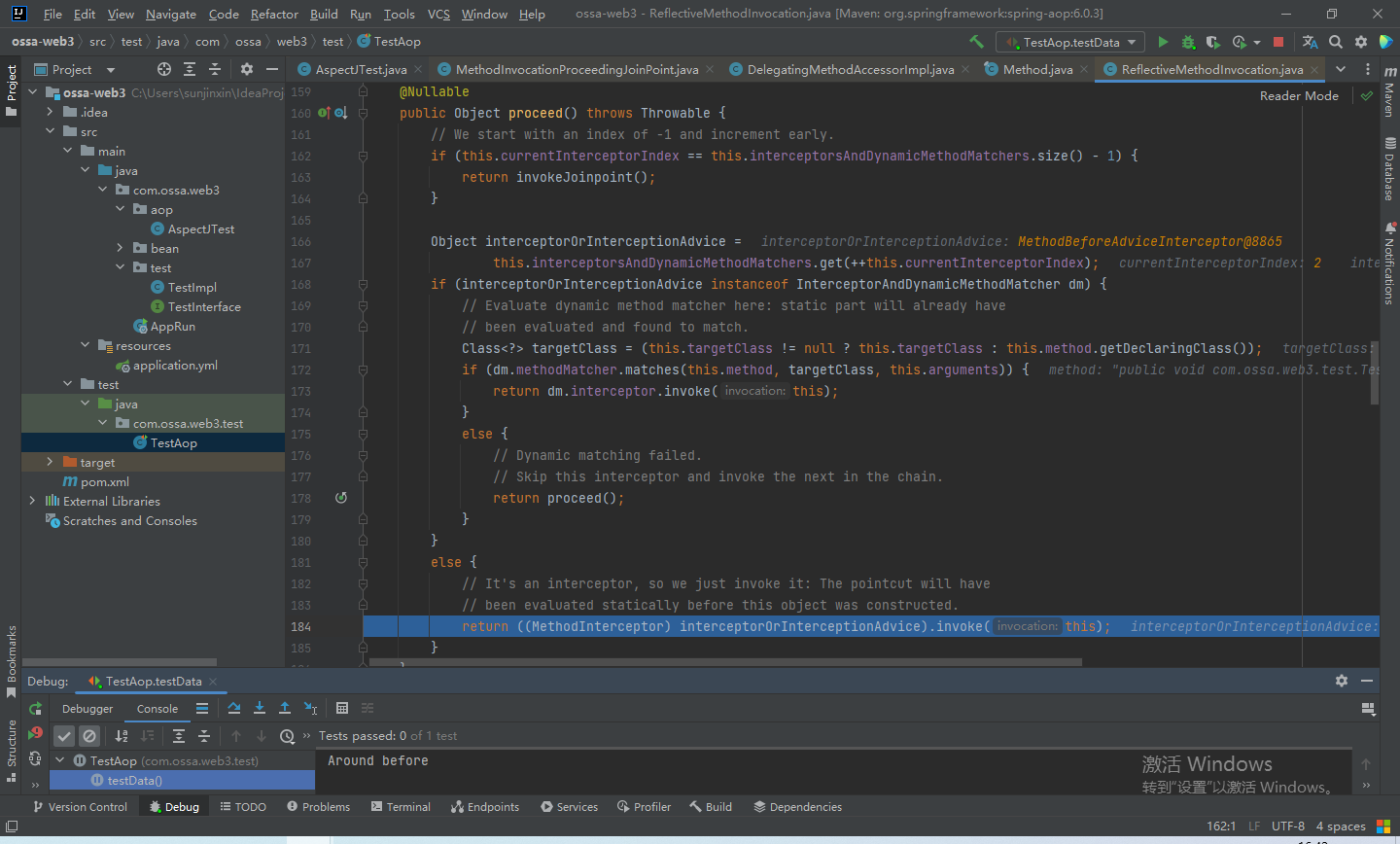The width and height of the screenshot is (1400, 844).
Task: Expand the .idea folder node
Action: 50,112
